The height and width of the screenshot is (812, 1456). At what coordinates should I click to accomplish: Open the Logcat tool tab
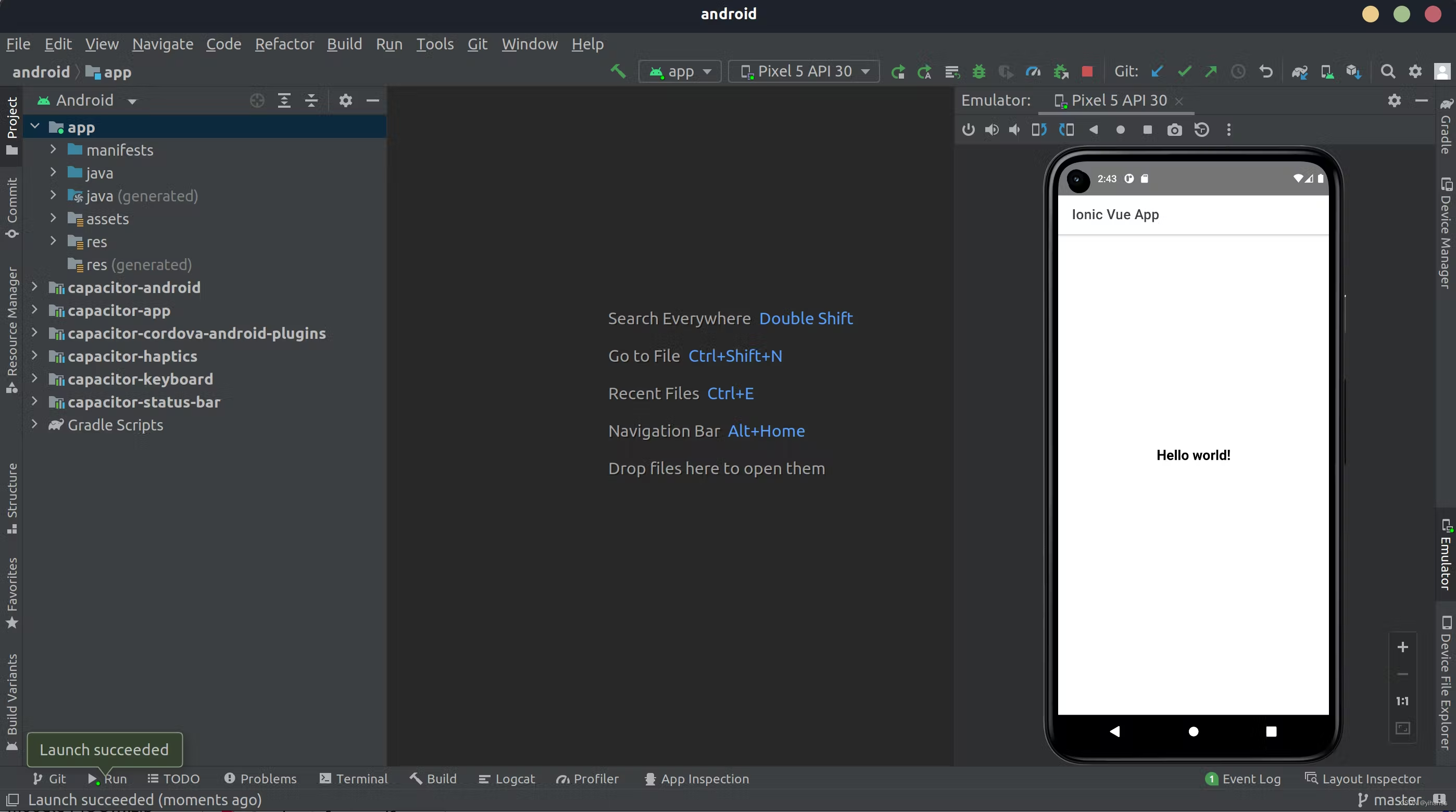507,779
